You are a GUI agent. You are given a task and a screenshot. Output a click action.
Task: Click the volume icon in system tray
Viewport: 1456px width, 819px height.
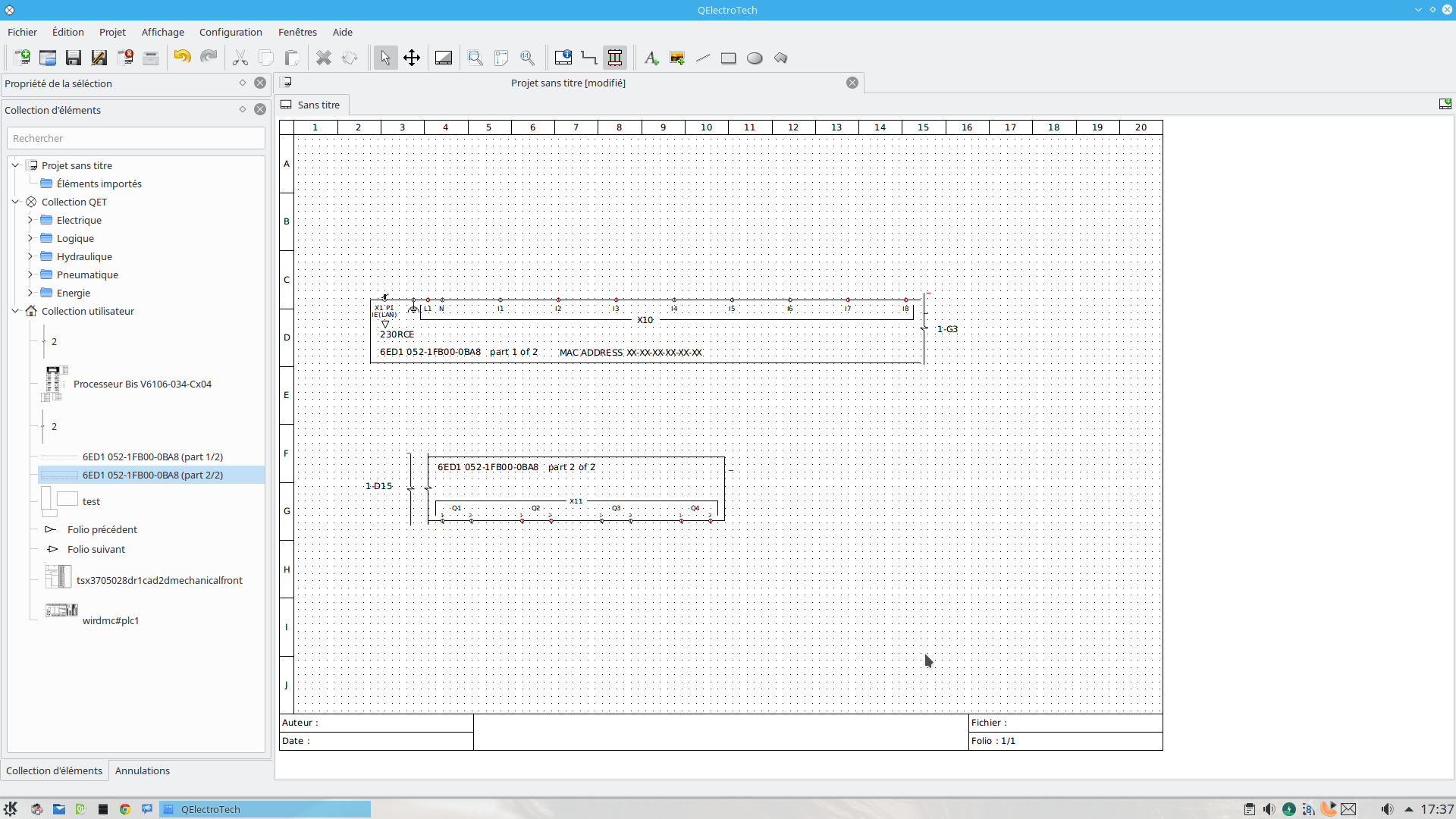click(1387, 809)
